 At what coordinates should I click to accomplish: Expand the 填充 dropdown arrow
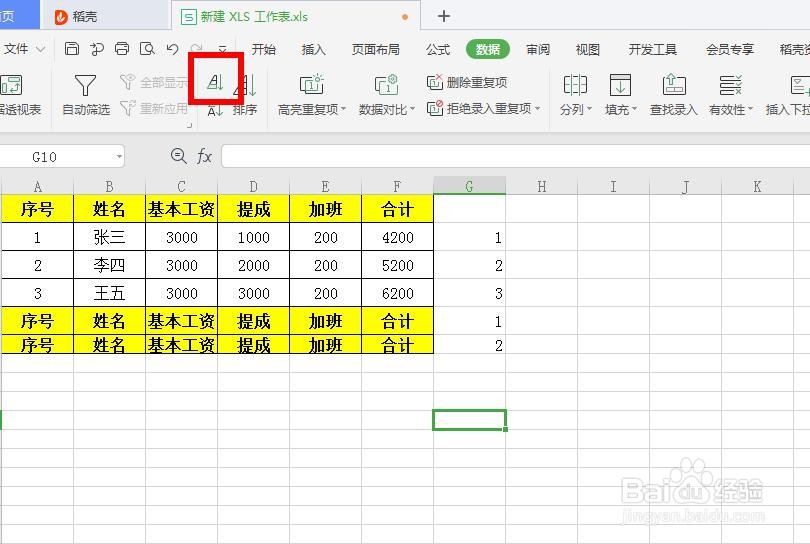pos(634,109)
